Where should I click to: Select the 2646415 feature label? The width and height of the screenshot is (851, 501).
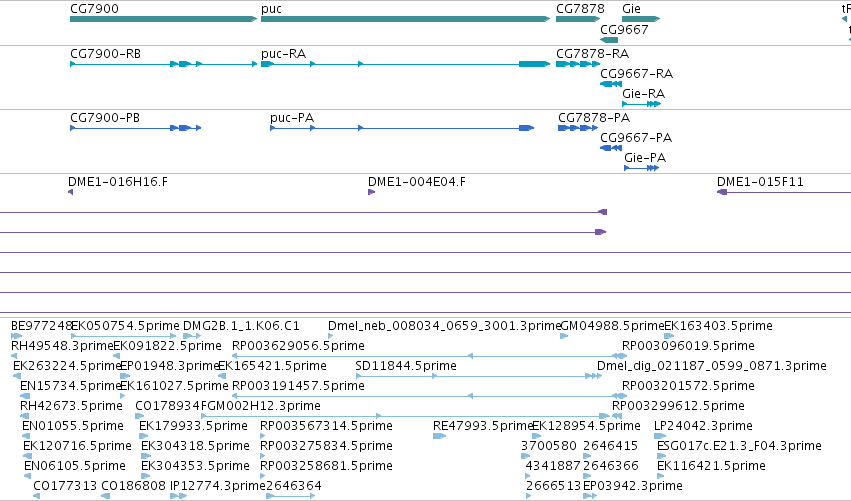(x=611, y=446)
